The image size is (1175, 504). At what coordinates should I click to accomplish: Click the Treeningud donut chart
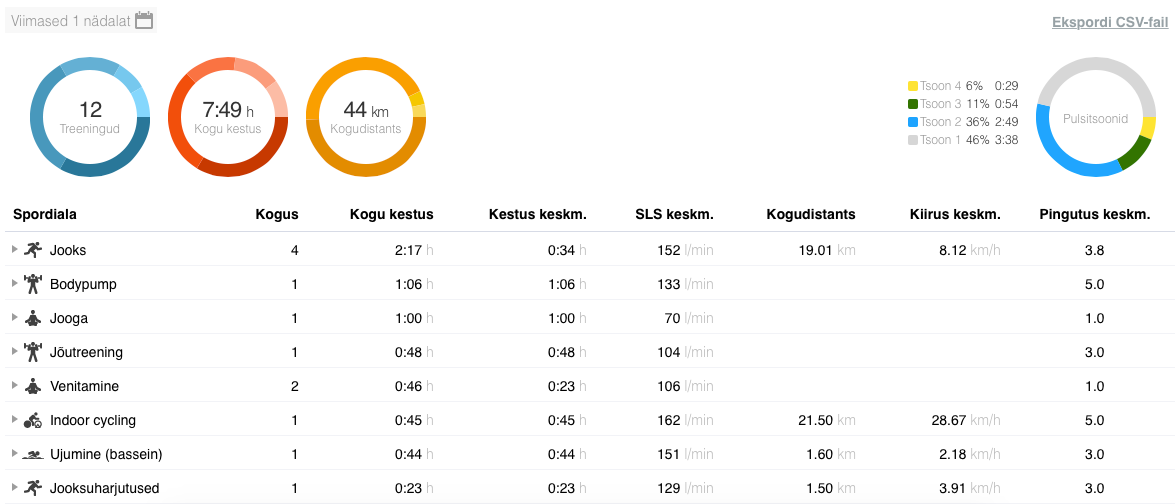pos(90,118)
